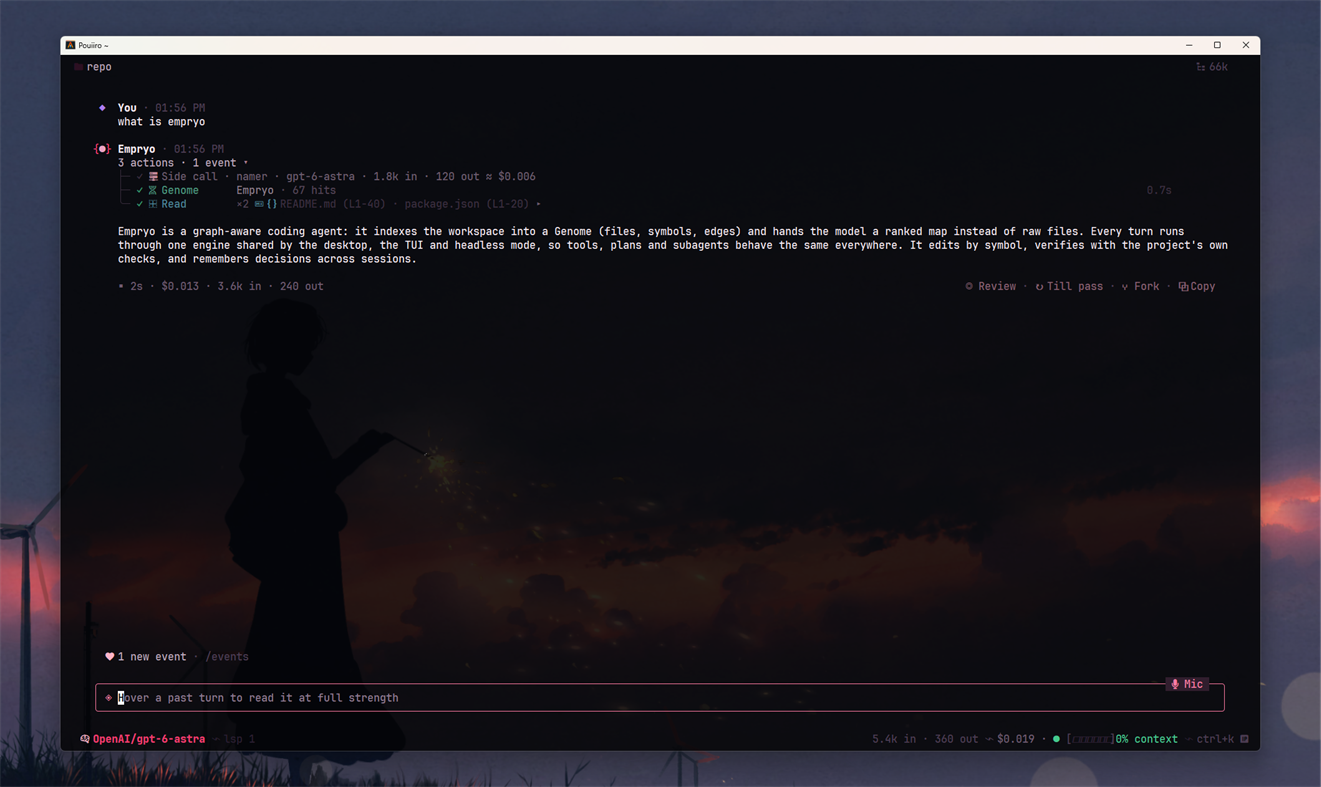This screenshot has height=787, width=1321.
Task: Click the purple diamond icon beside You
Action: pos(102,107)
